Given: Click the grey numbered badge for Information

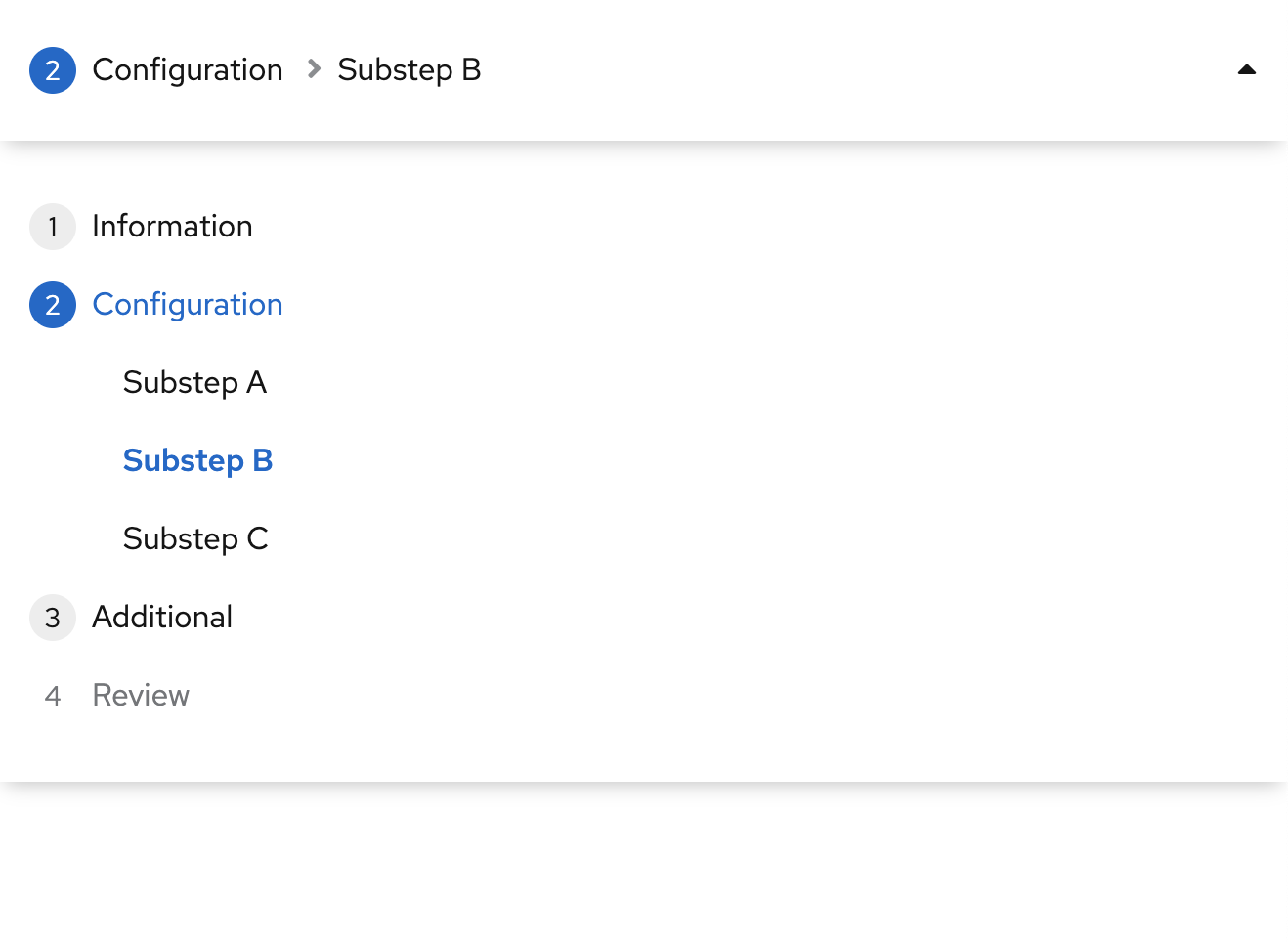Looking at the screenshot, I should click(x=53, y=226).
